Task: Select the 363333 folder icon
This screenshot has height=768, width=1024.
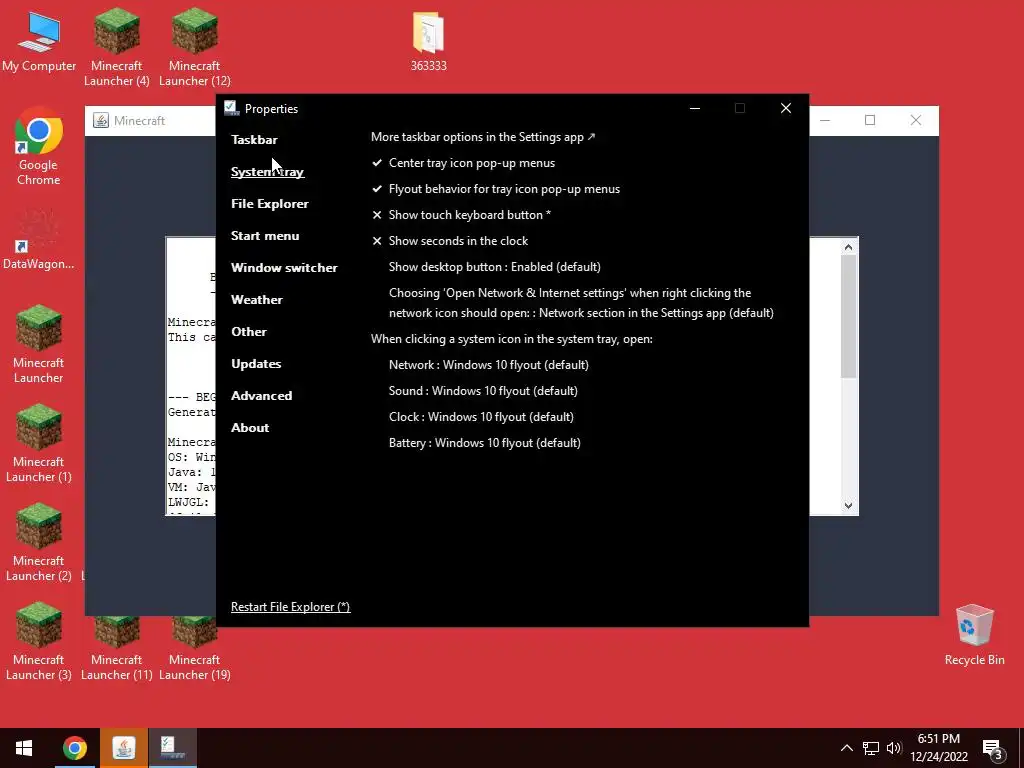Action: tap(428, 40)
